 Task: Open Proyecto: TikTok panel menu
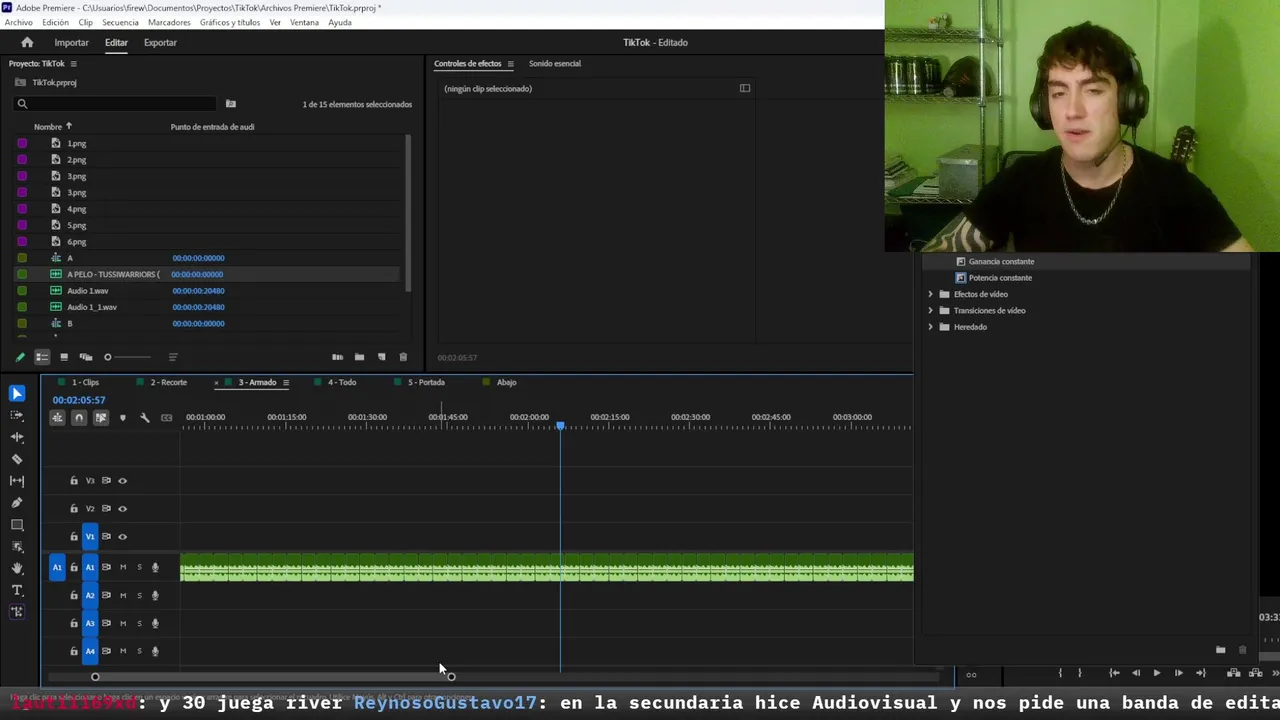click(73, 64)
